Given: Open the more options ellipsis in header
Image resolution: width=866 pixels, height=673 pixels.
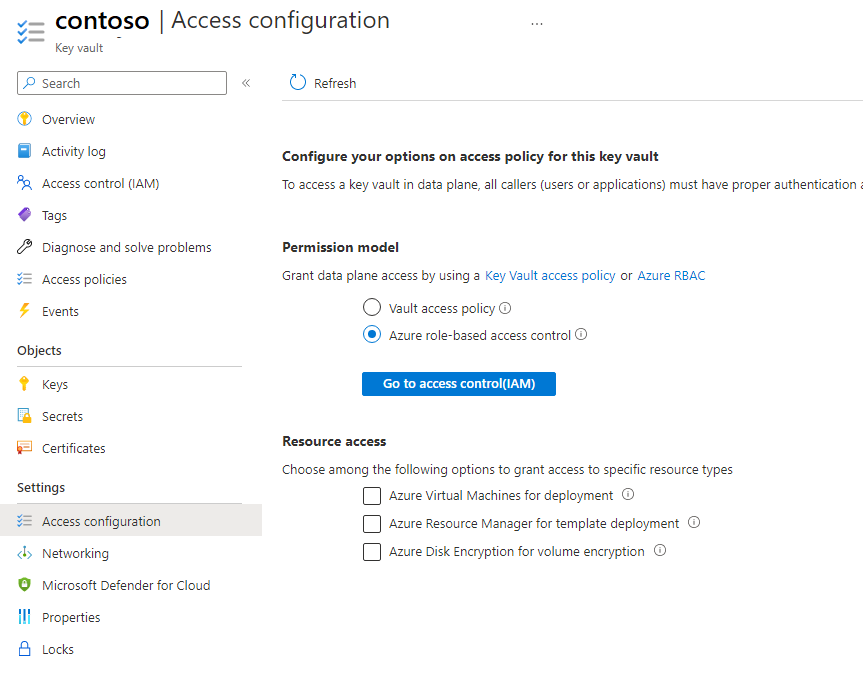Looking at the screenshot, I should (537, 23).
